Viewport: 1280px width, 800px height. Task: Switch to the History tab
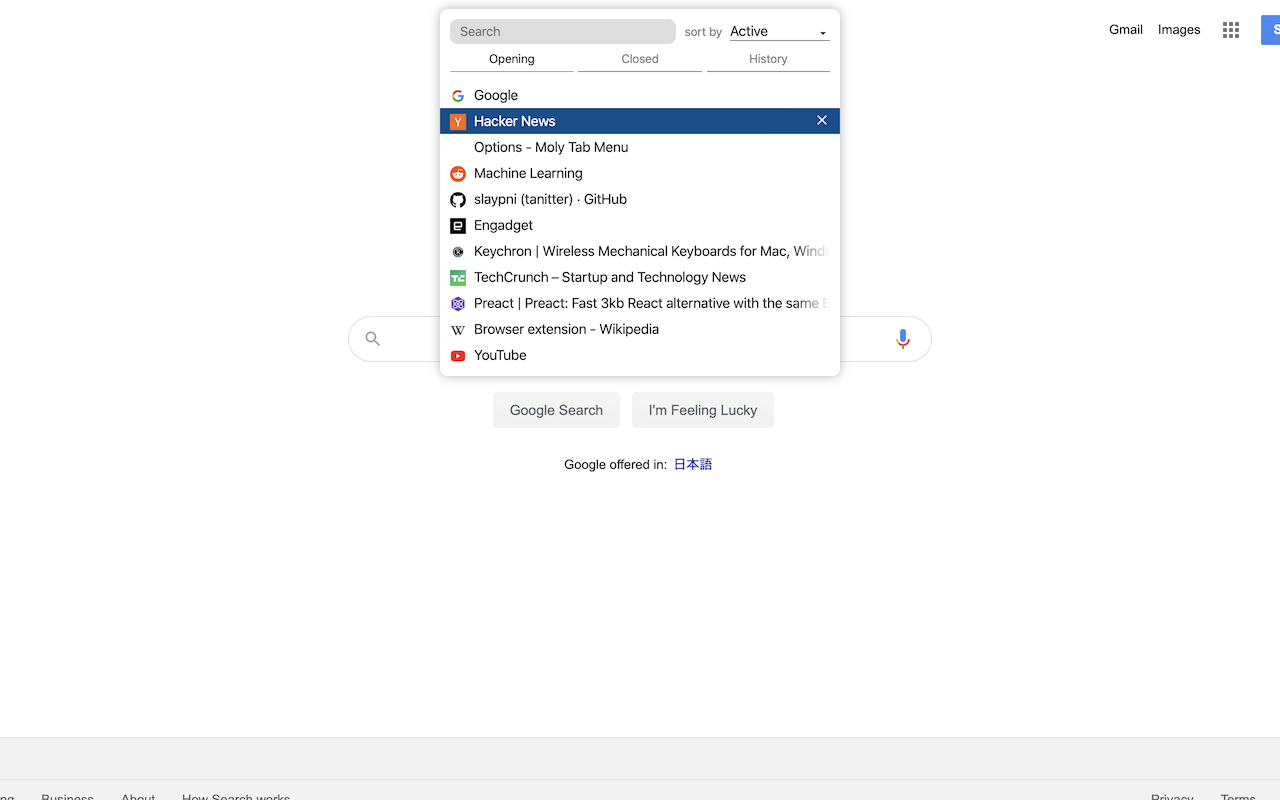(768, 60)
